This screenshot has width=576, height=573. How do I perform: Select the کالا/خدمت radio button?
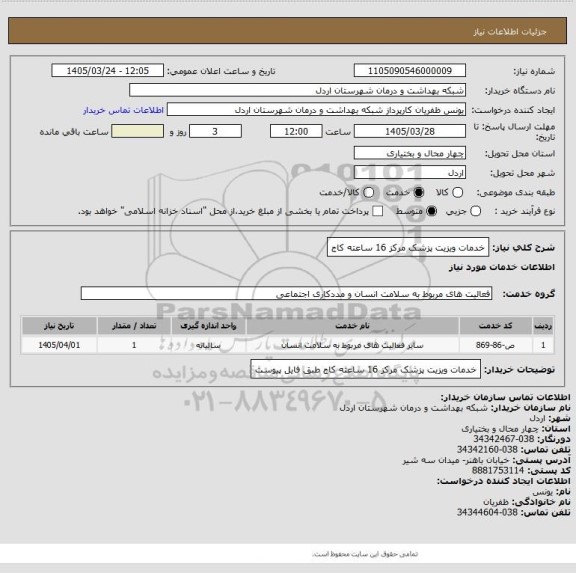click(x=368, y=192)
